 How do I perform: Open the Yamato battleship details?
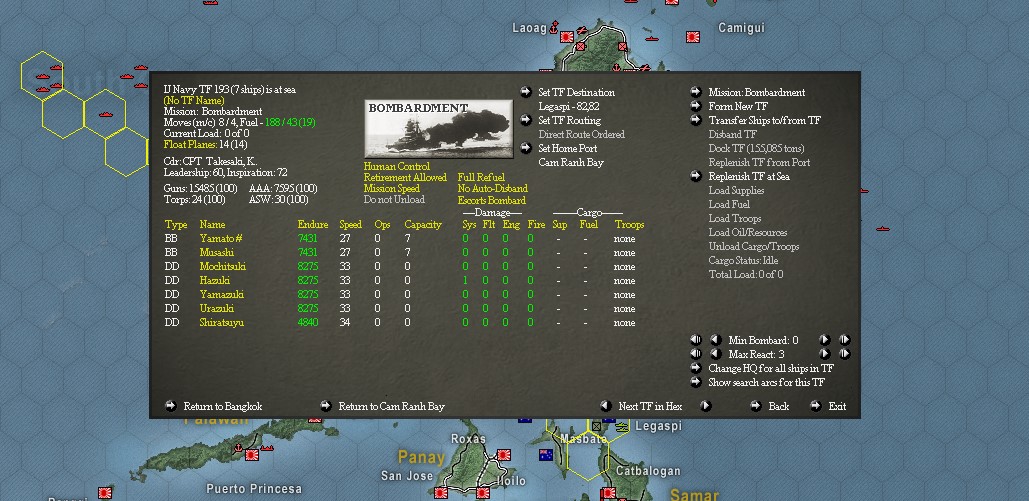point(221,238)
